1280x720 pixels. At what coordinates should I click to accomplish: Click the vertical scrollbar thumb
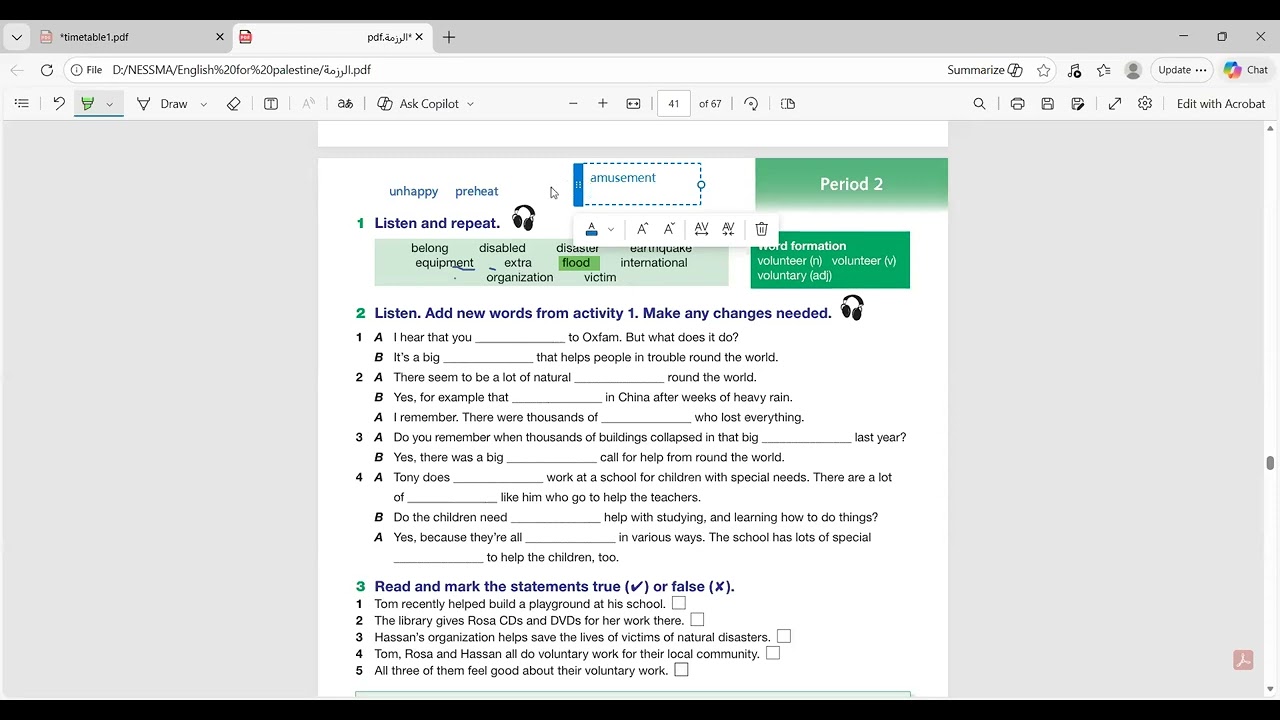[x=1270, y=462]
